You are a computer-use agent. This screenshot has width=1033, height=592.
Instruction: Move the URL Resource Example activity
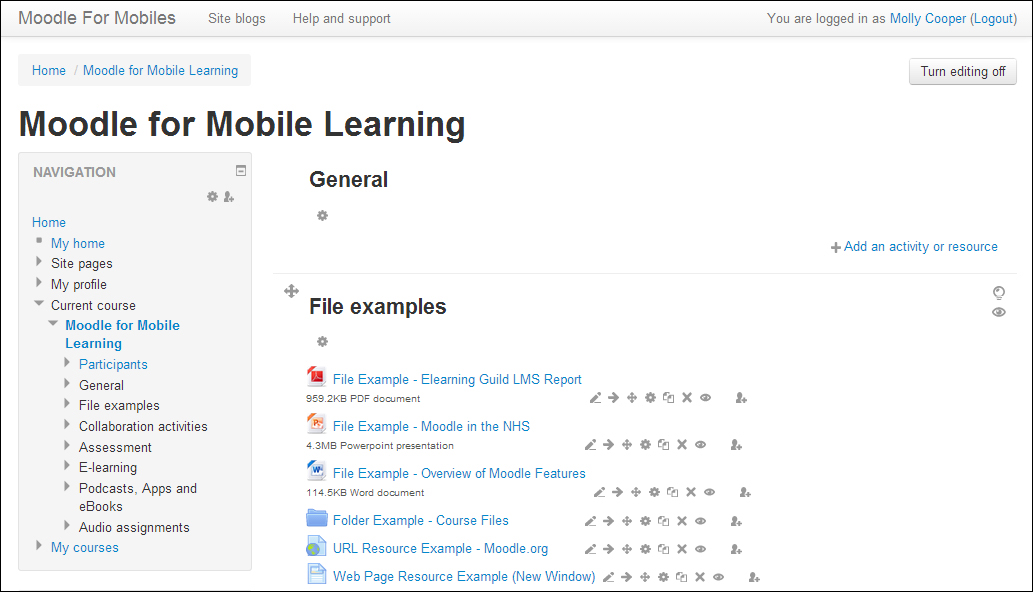pos(627,548)
